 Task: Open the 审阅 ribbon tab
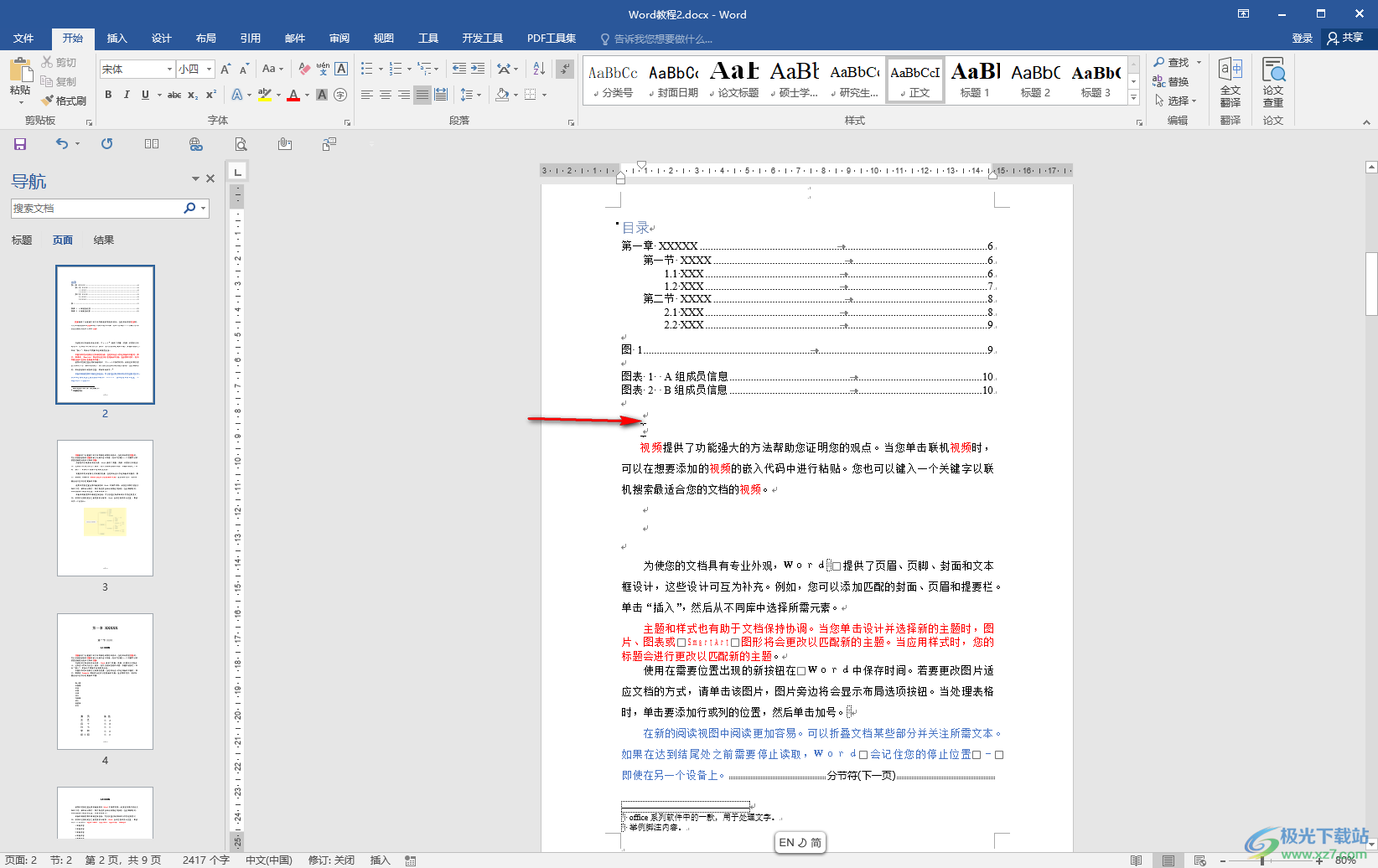coord(339,39)
